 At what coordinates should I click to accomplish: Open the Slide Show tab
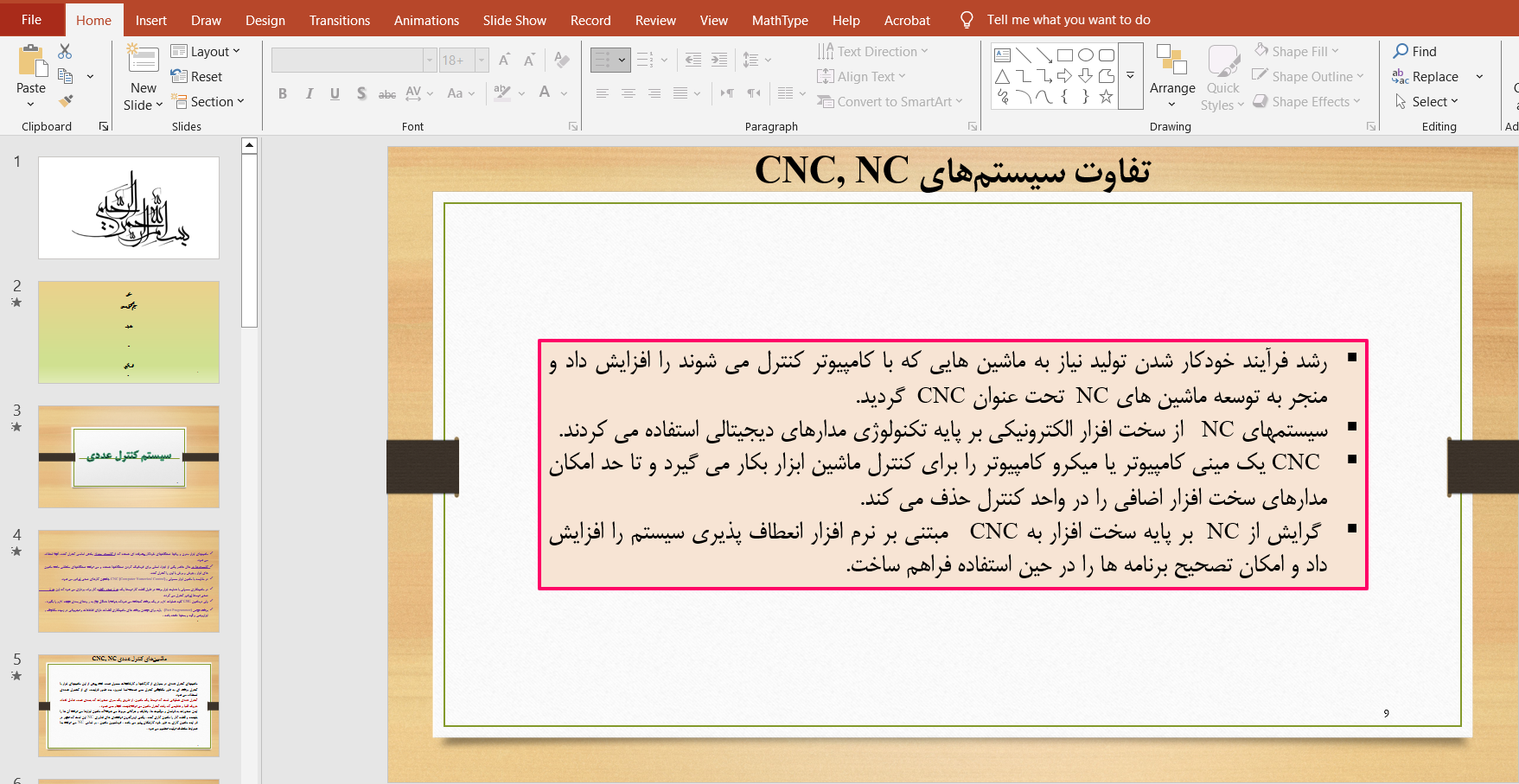[x=514, y=20]
